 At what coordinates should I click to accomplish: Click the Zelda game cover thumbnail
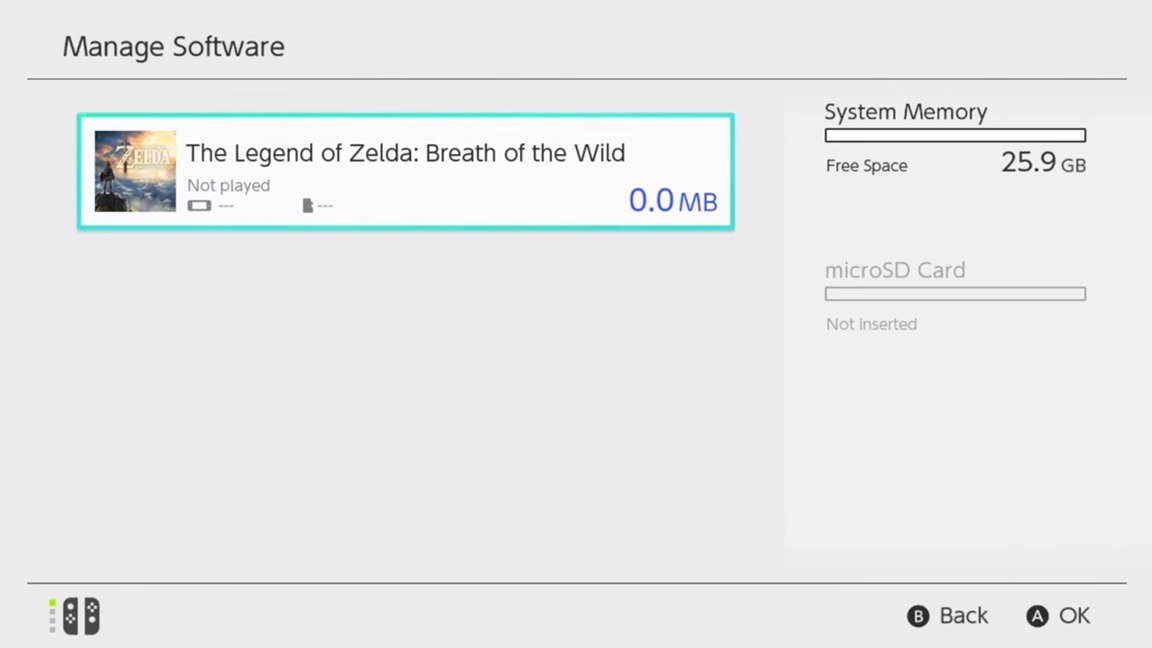pyautogui.click(x=135, y=171)
